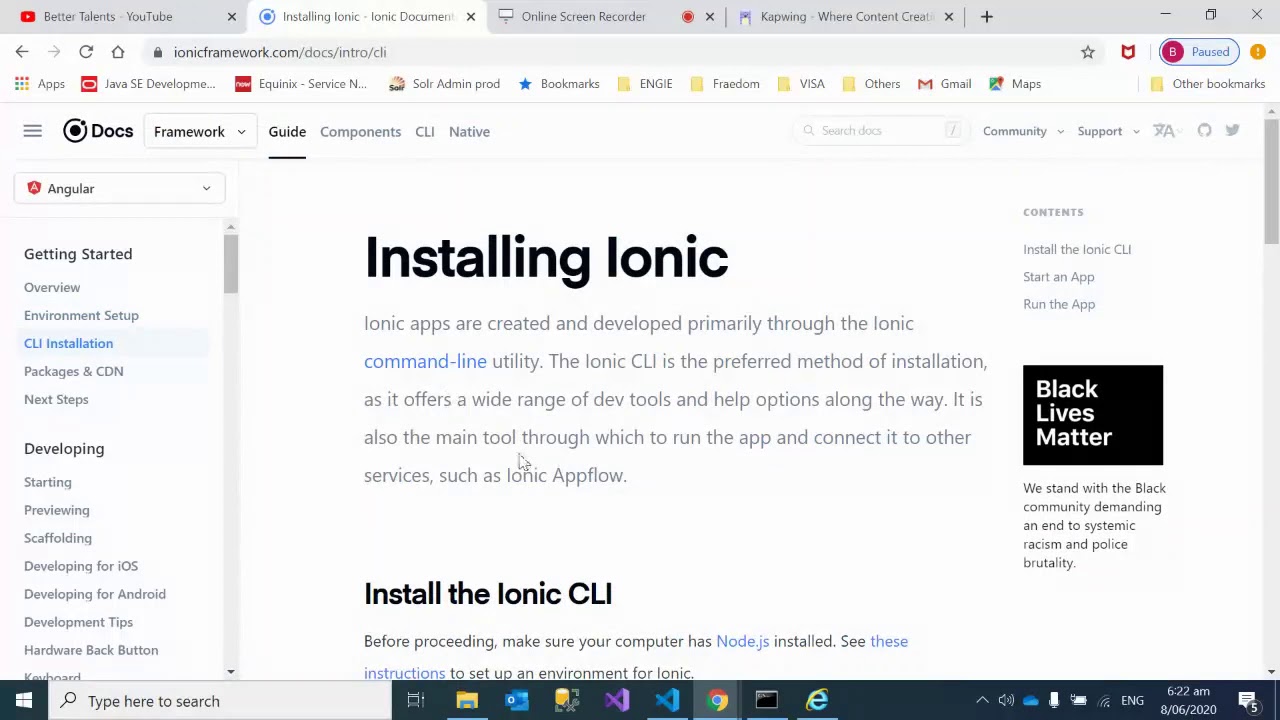Open the Gmail bookmark

tap(945, 84)
